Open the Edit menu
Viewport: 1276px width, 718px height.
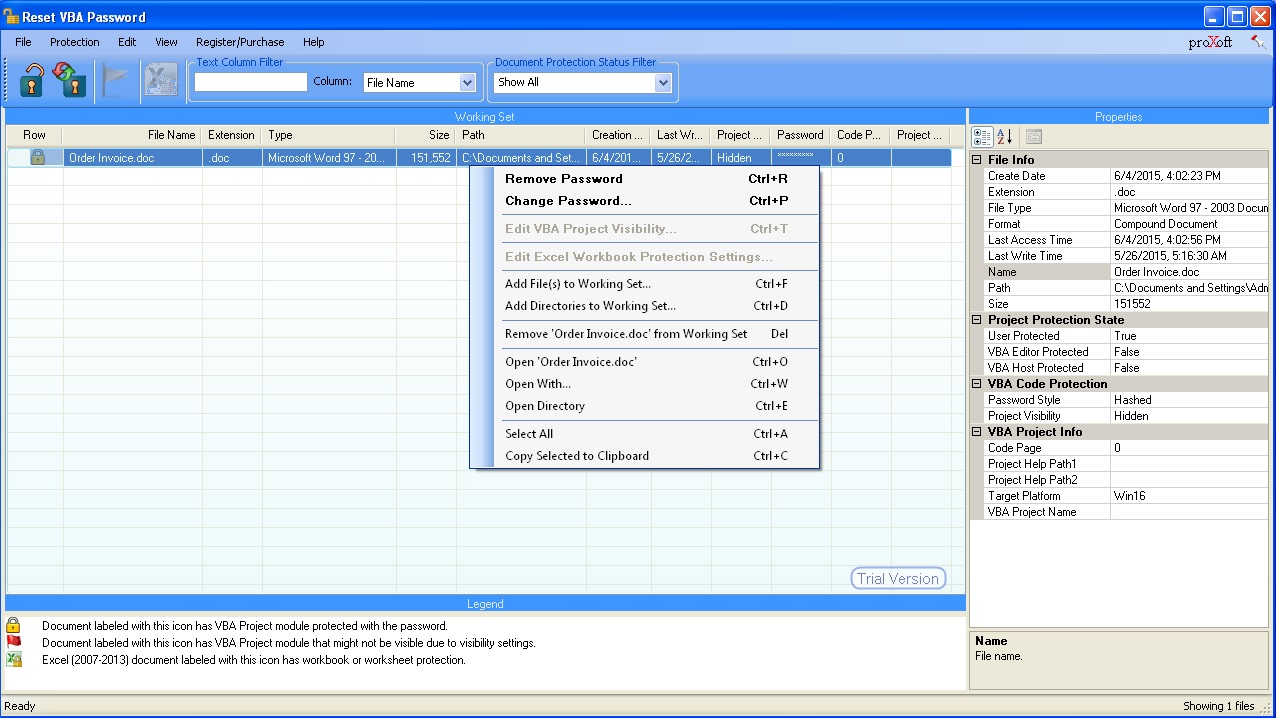[x=127, y=42]
